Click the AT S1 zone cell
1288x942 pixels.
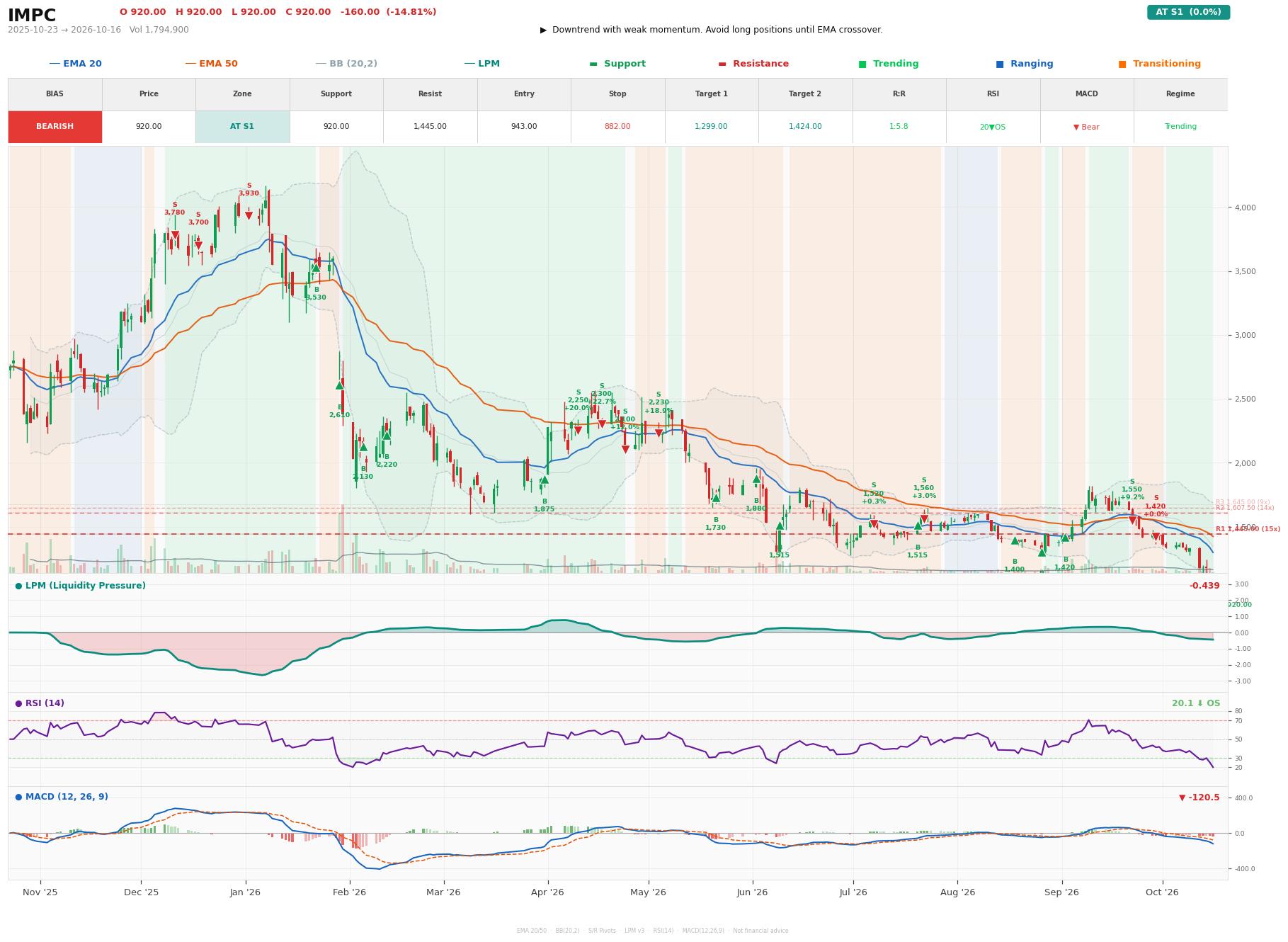[x=242, y=127]
